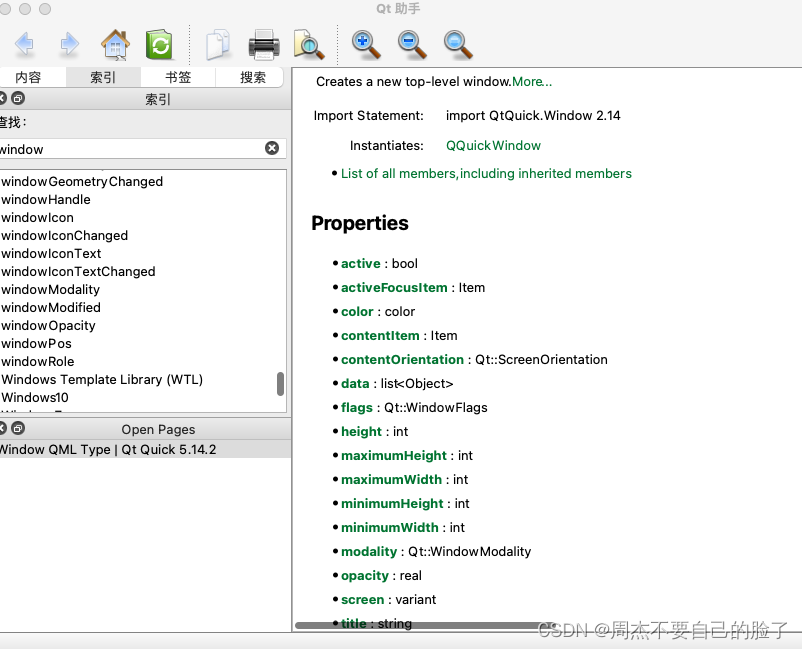Clear the search box via the X icon

(x=271, y=147)
